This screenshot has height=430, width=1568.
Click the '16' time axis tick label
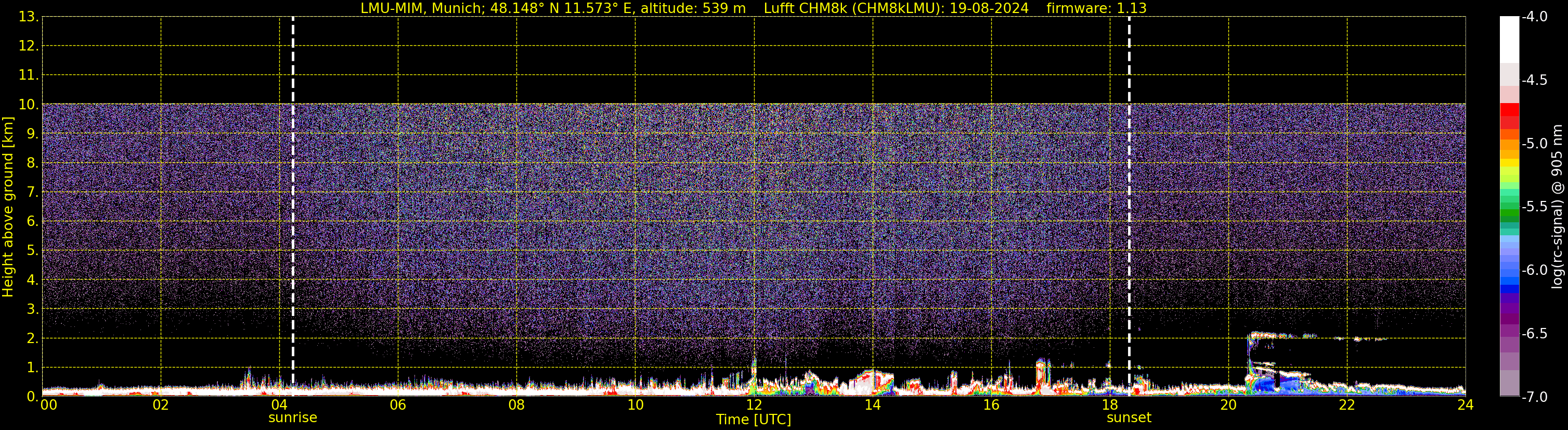[992, 405]
